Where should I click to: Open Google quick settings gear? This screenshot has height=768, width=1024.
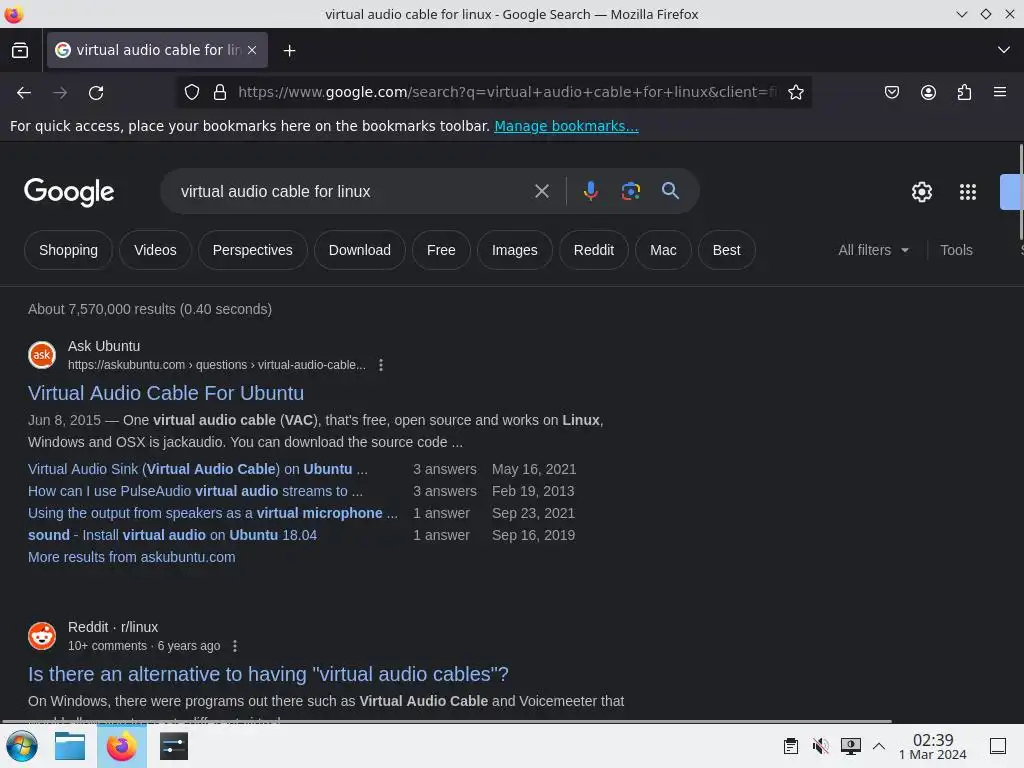click(x=921, y=192)
